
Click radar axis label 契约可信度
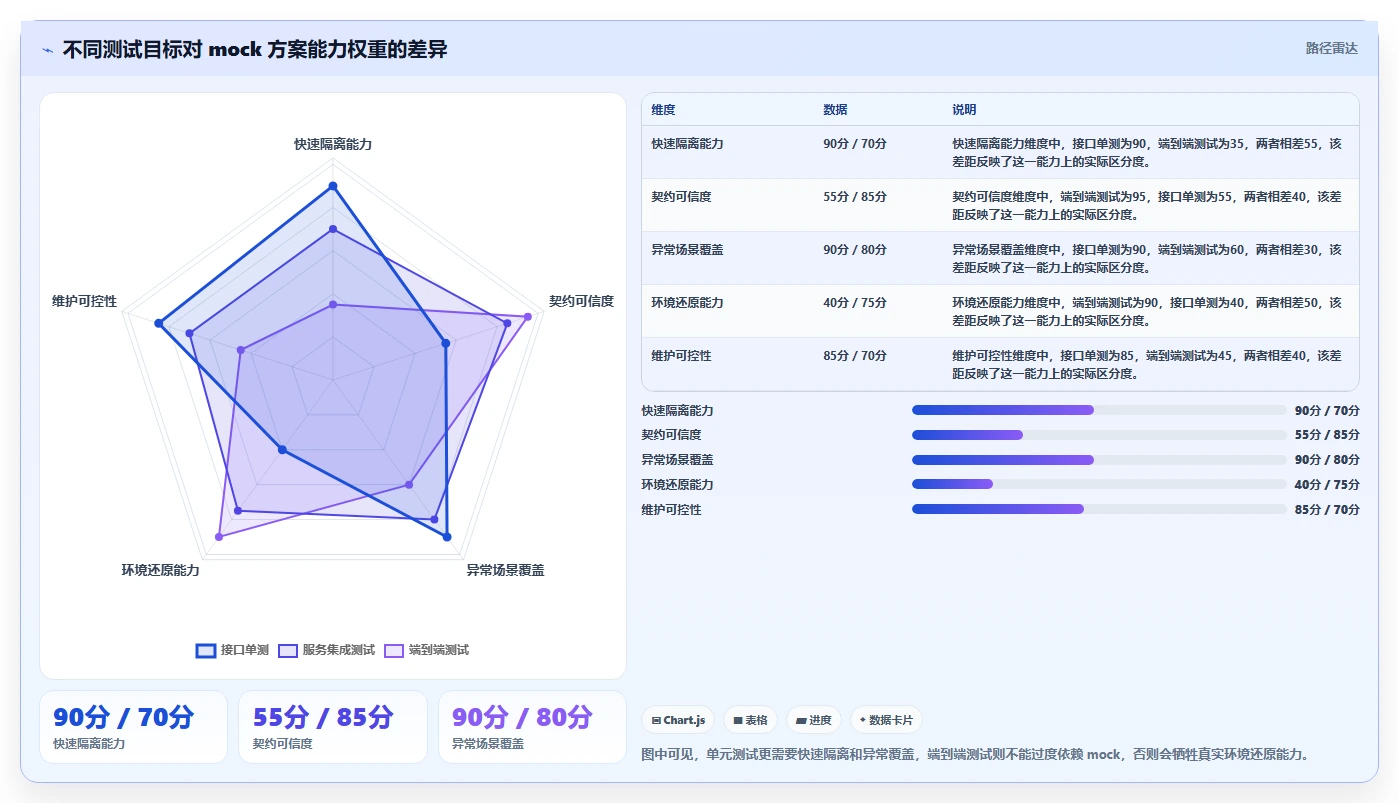tap(581, 301)
